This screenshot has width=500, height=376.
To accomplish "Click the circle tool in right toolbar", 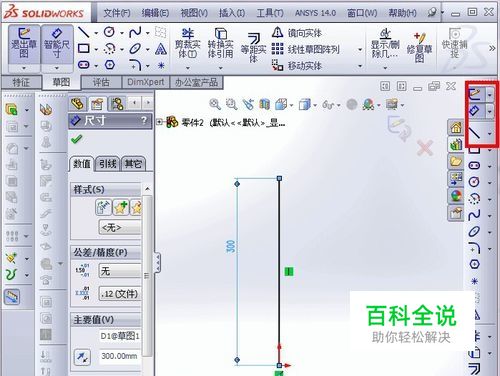I will click(474, 182).
